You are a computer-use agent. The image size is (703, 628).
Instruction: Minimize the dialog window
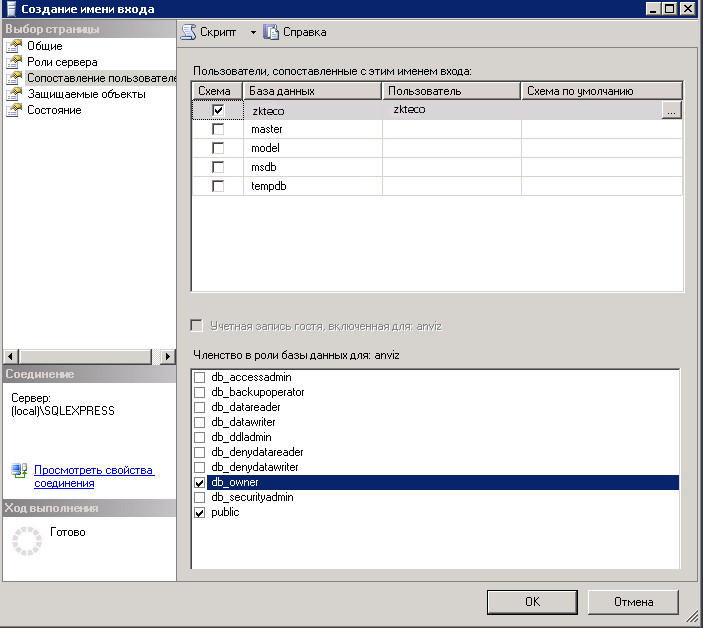[654, 9]
